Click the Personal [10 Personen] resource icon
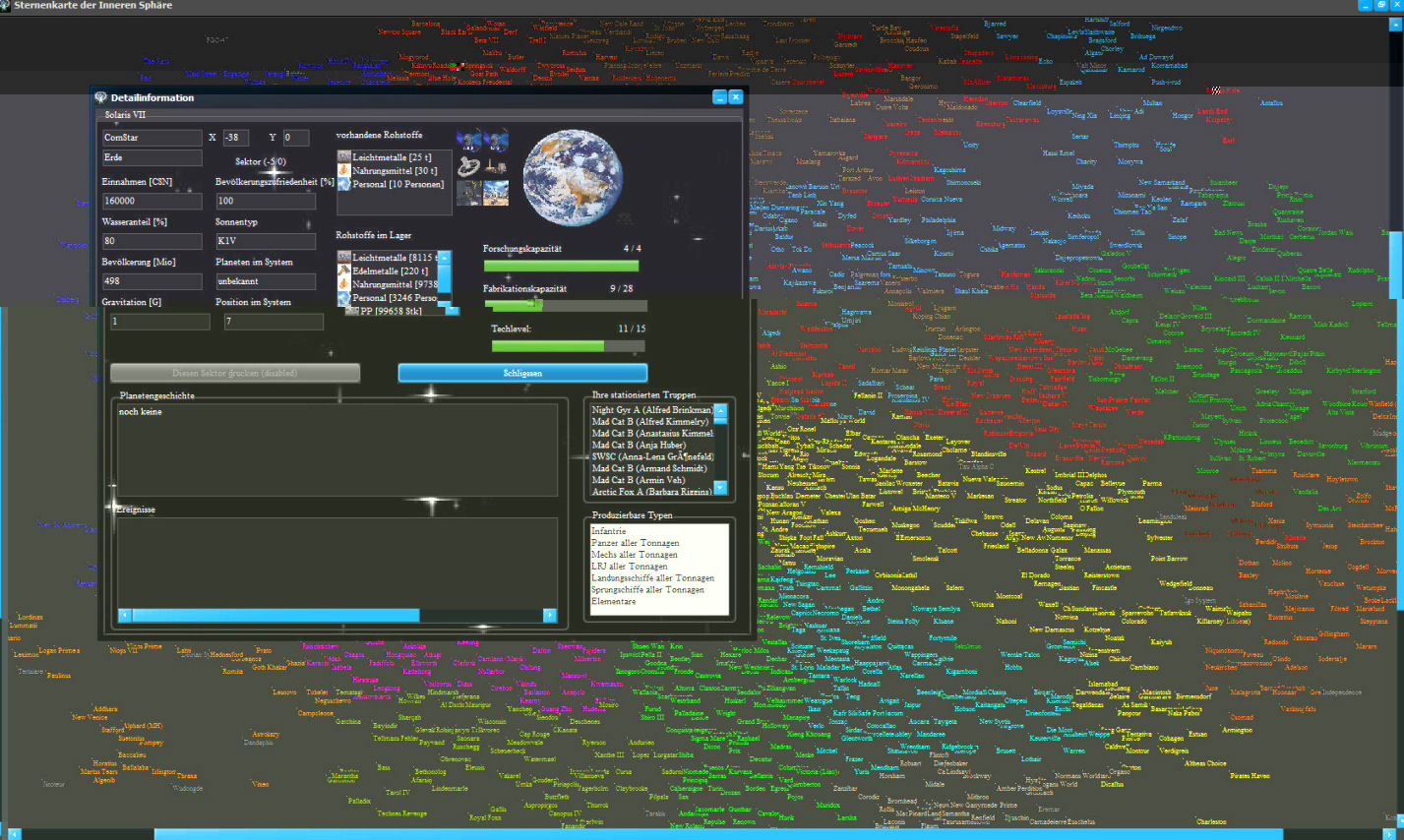The height and width of the screenshot is (840, 1404). (344, 184)
